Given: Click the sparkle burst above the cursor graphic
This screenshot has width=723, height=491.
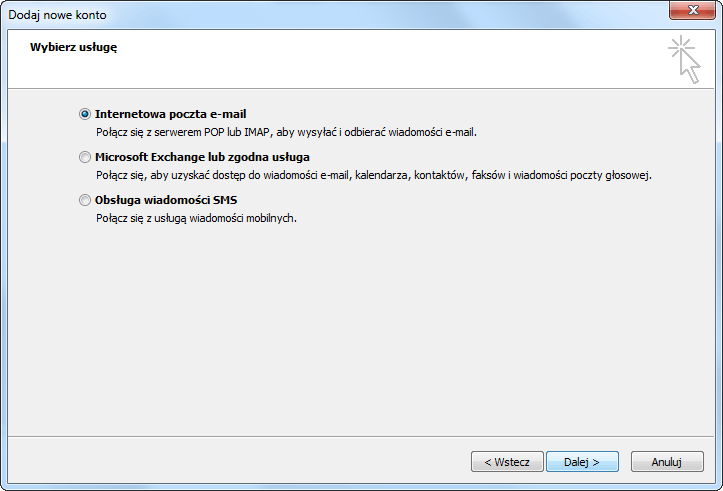Looking at the screenshot, I should click(680, 47).
